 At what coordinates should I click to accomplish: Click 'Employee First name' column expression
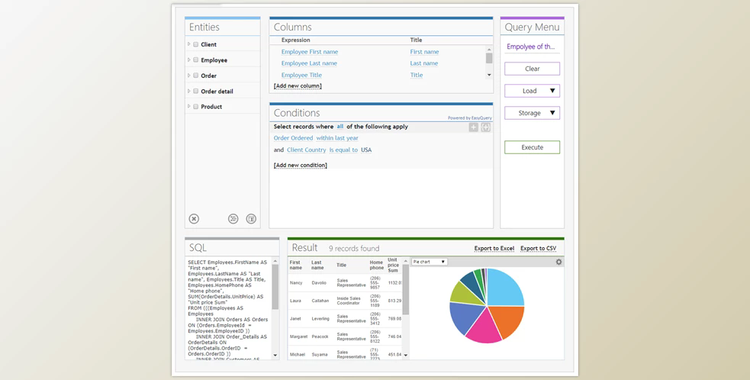(309, 52)
